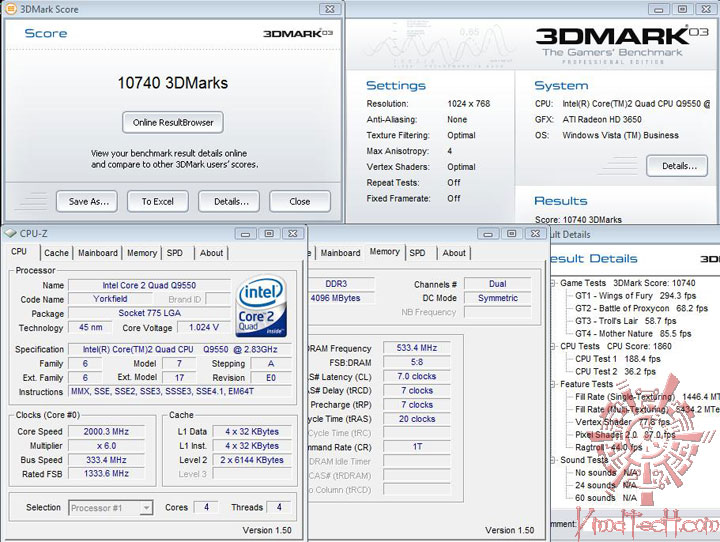Click the CPU-Z title bar icon
Image resolution: width=720 pixels, height=542 pixels.
tap(11, 233)
